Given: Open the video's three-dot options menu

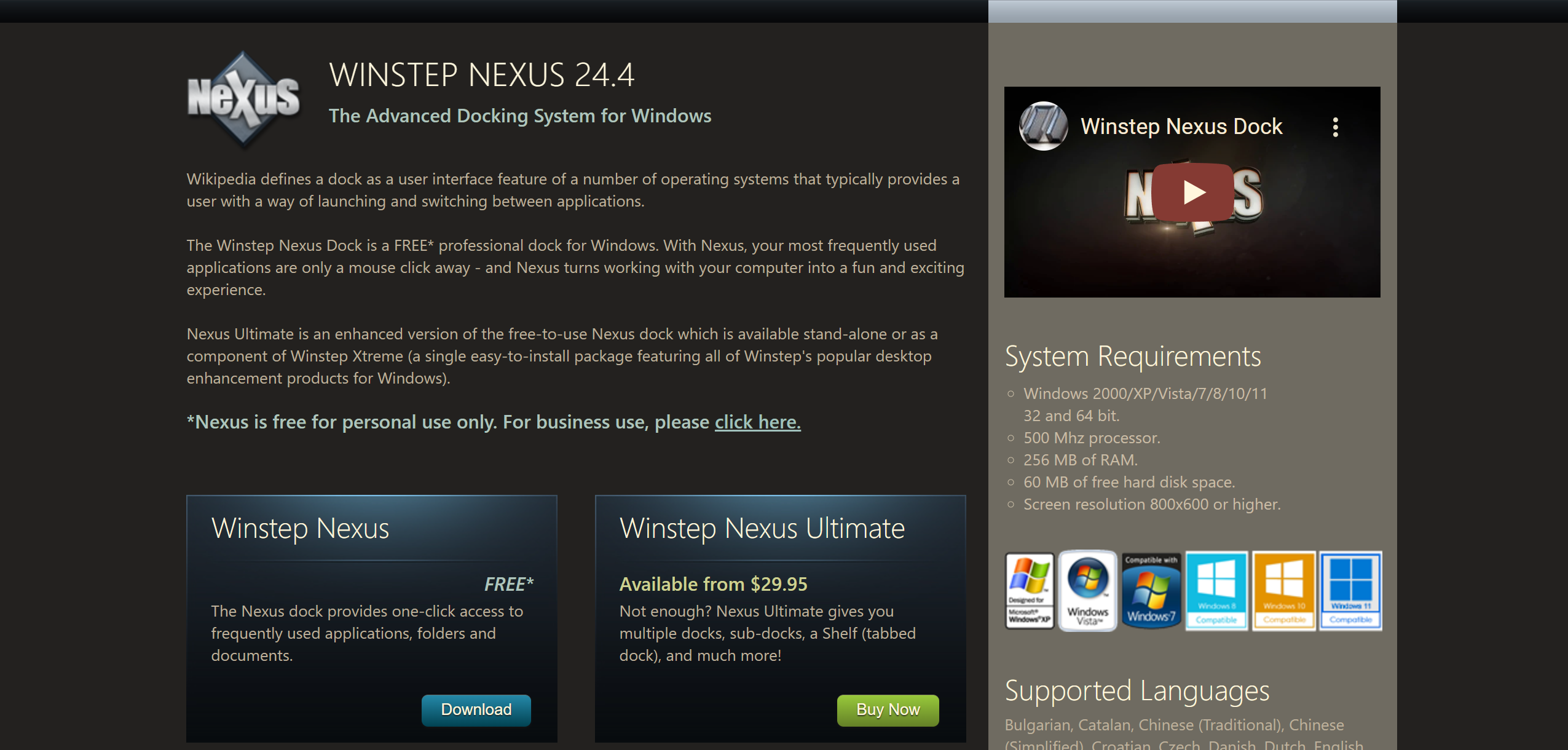Looking at the screenshot, I should coord(1335,126).
